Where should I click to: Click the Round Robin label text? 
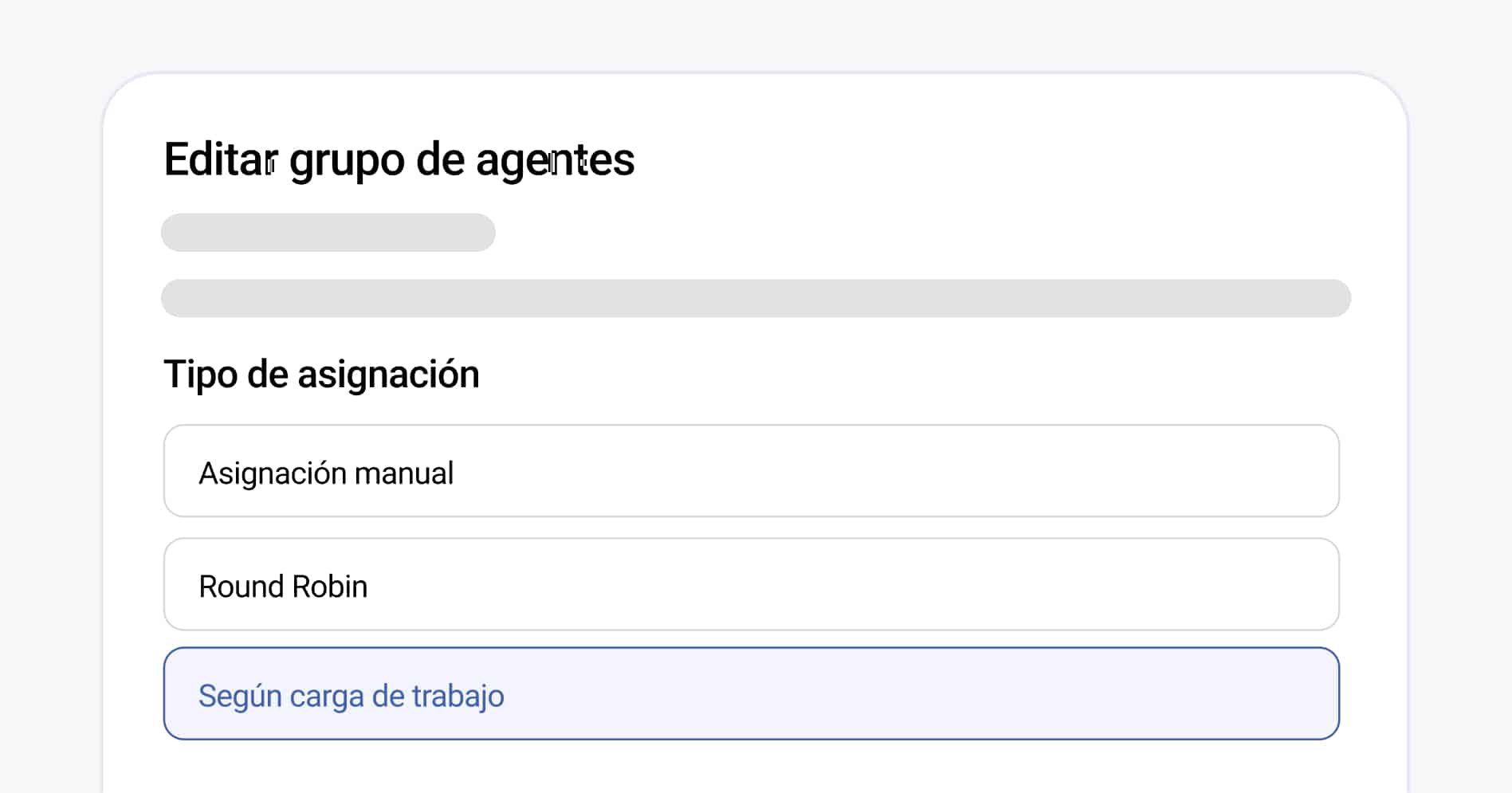[x=283, y=587]
